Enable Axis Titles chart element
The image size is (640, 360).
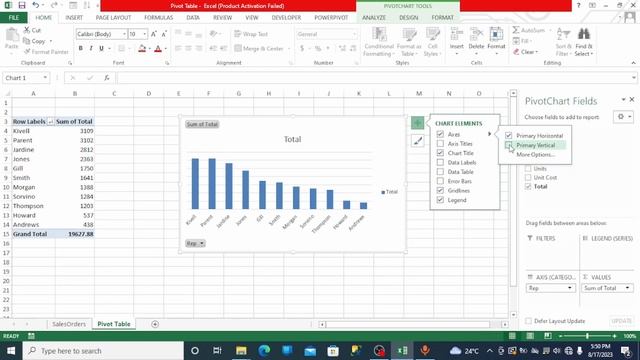440,143
